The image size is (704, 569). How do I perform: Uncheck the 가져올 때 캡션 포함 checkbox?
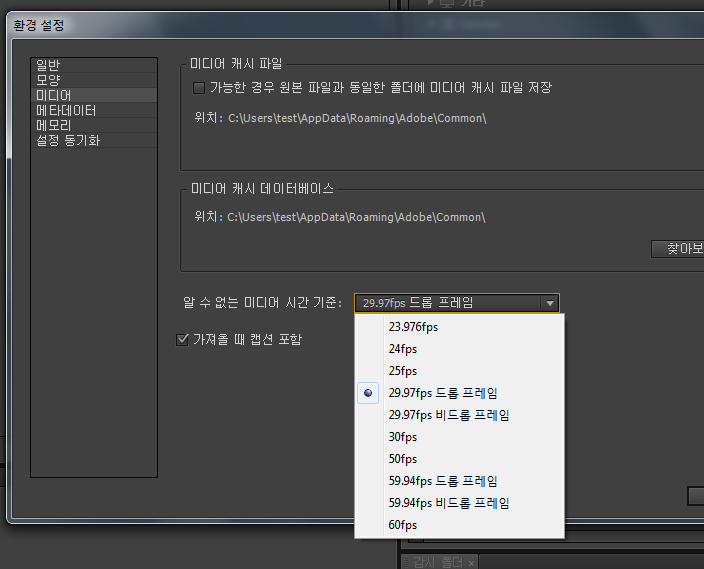(182, 340)
